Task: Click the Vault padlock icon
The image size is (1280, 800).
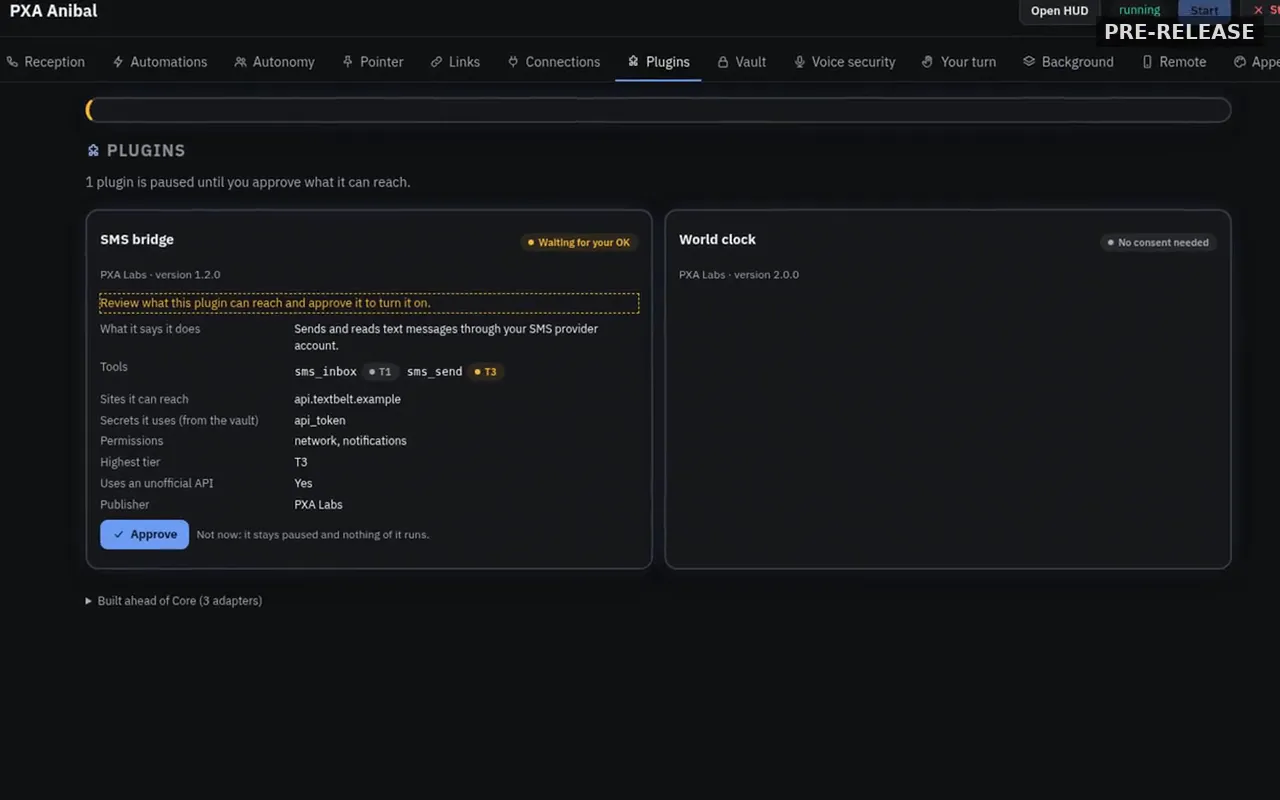Action: coord(723,62)
